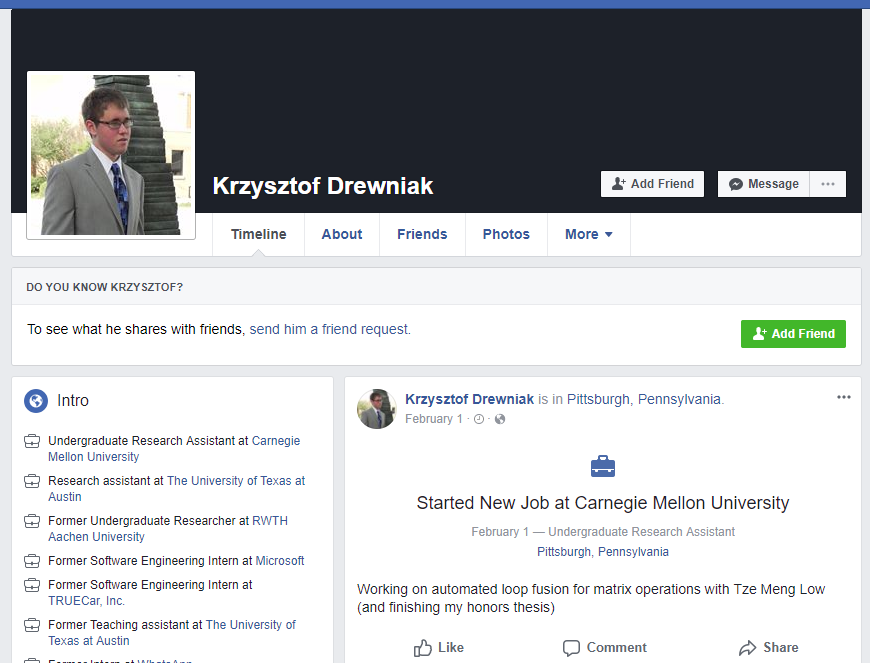Click the Krzysztof Drewniak cover name

(322, 186)
